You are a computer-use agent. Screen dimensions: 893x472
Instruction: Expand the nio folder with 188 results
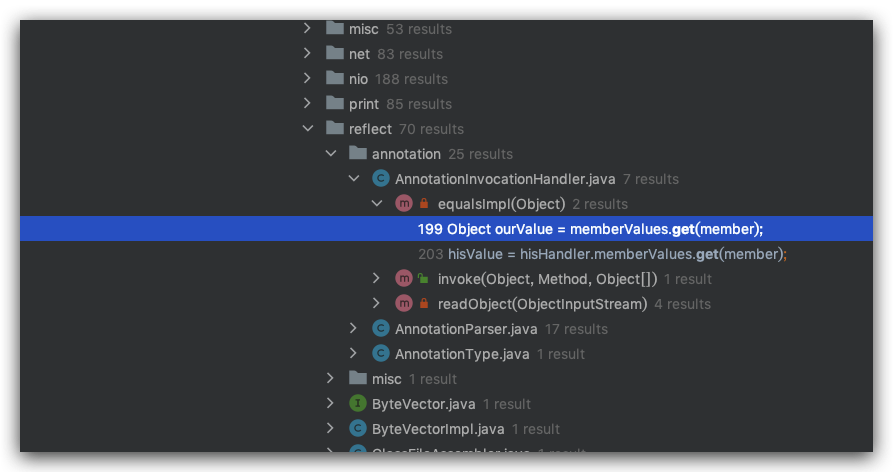[x=308, y=79]
